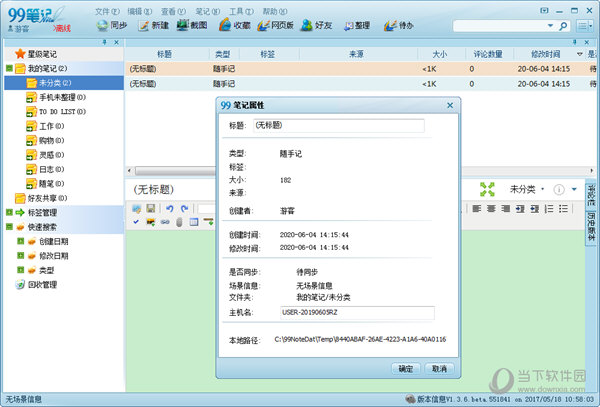Expand the 类型 search tree node
This screenshot has width=600, height=407.
coord(21,270)
